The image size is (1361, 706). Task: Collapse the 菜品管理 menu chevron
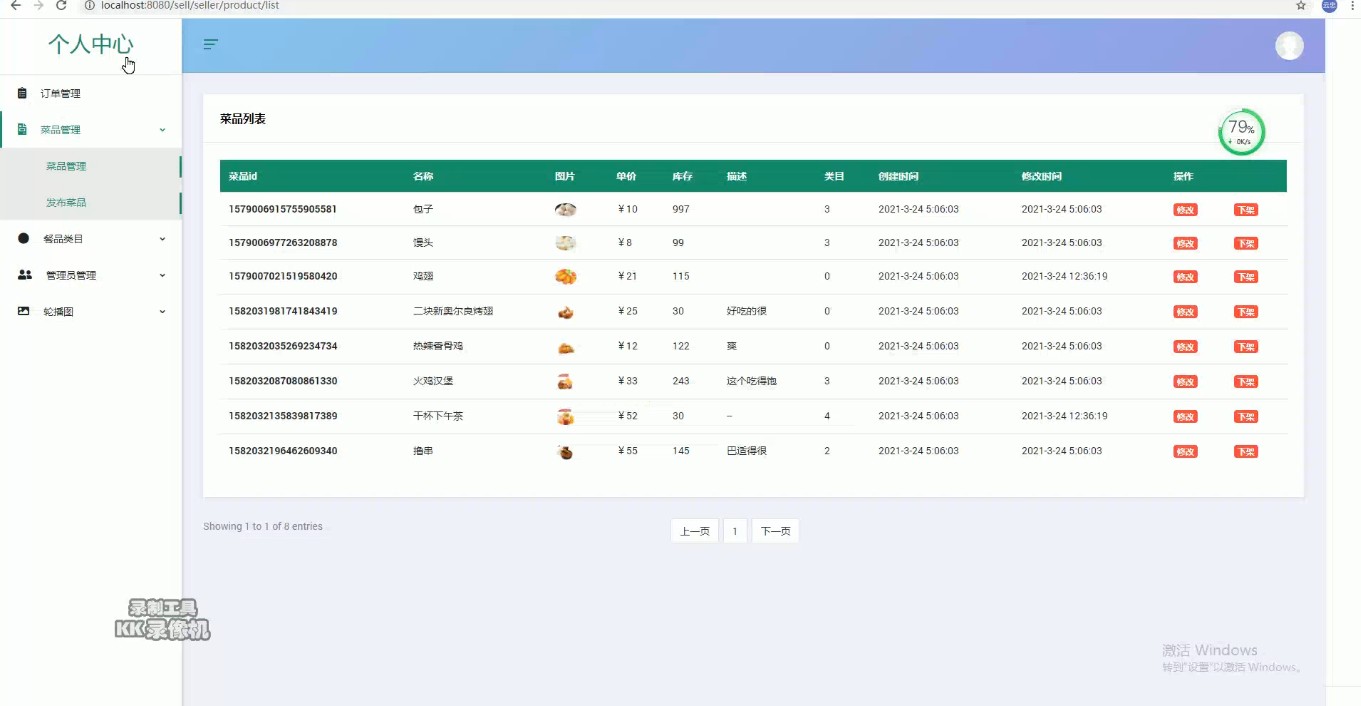click(x=162, y=130)
